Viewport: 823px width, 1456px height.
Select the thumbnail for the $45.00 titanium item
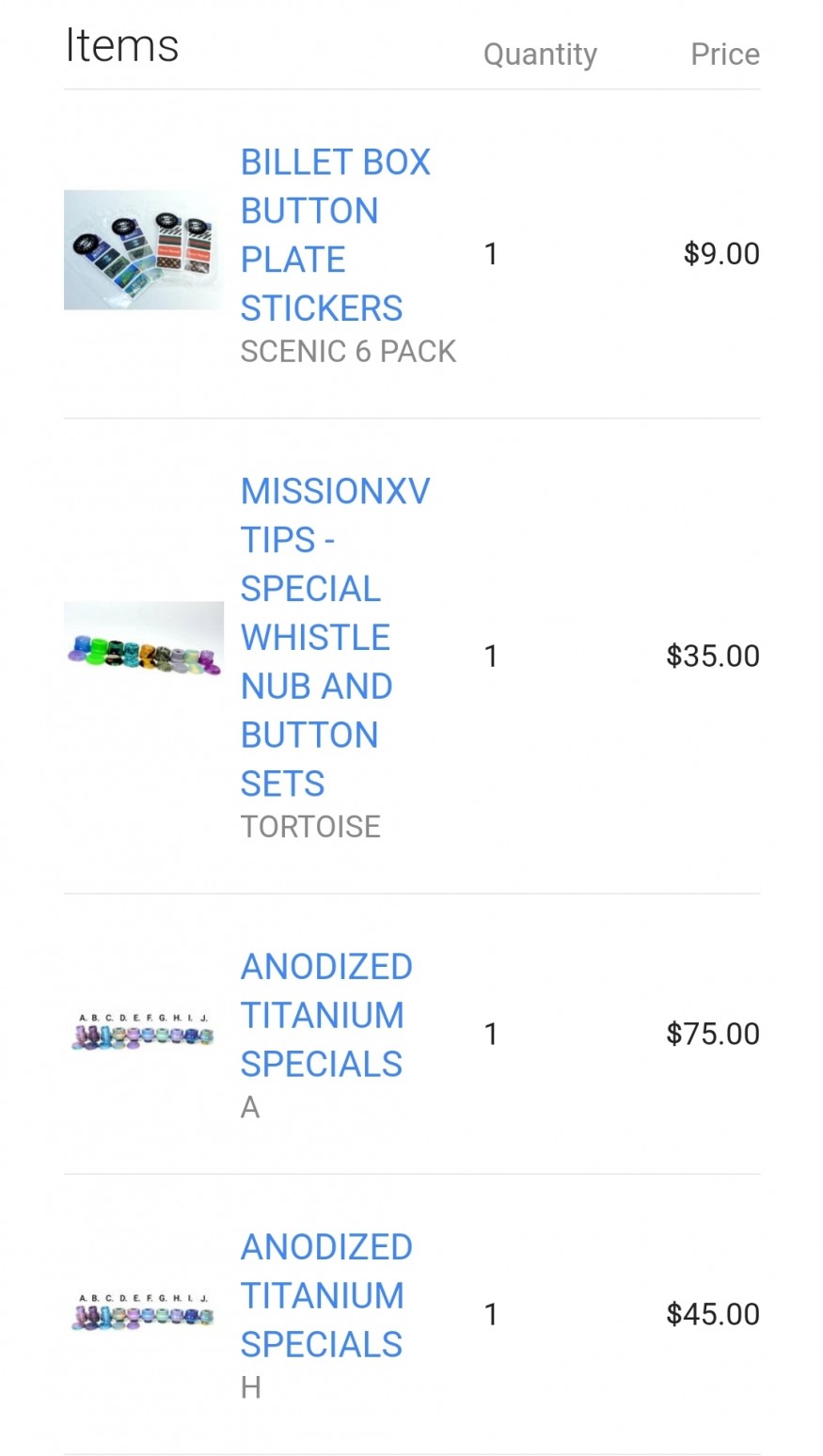click(143, 1312)
